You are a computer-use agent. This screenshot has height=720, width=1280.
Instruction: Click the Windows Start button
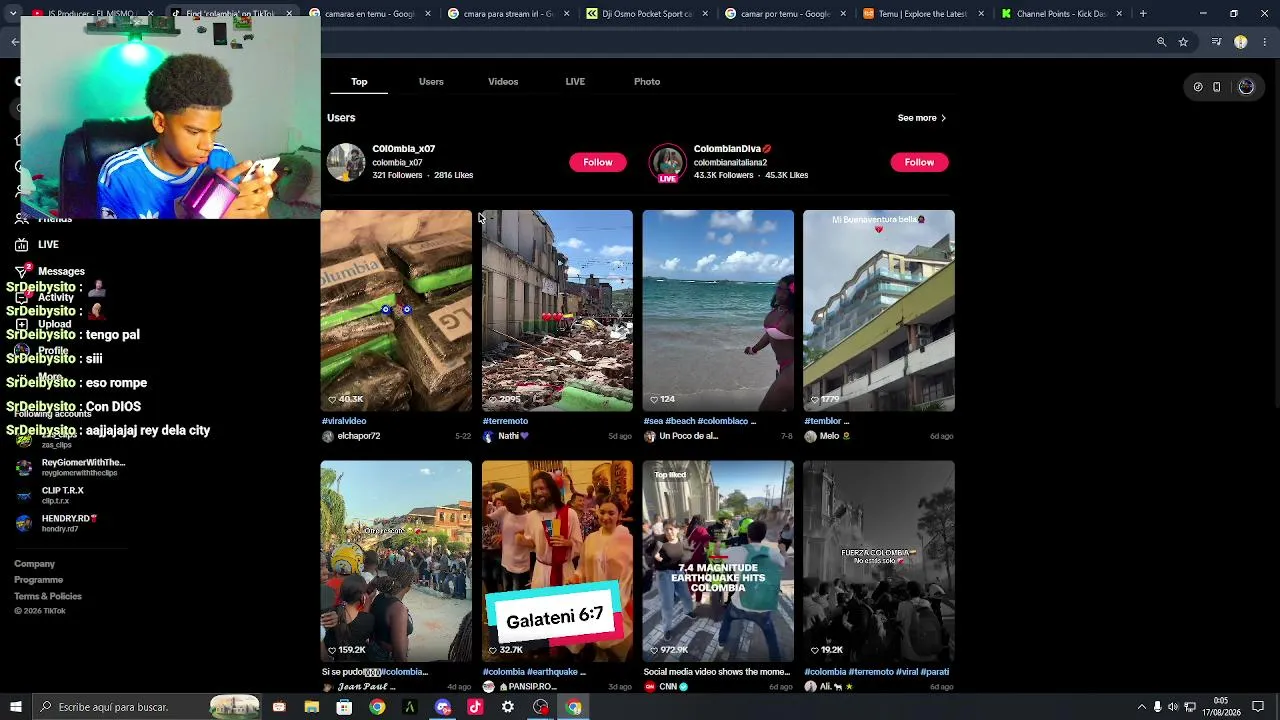tap(15, 707)
